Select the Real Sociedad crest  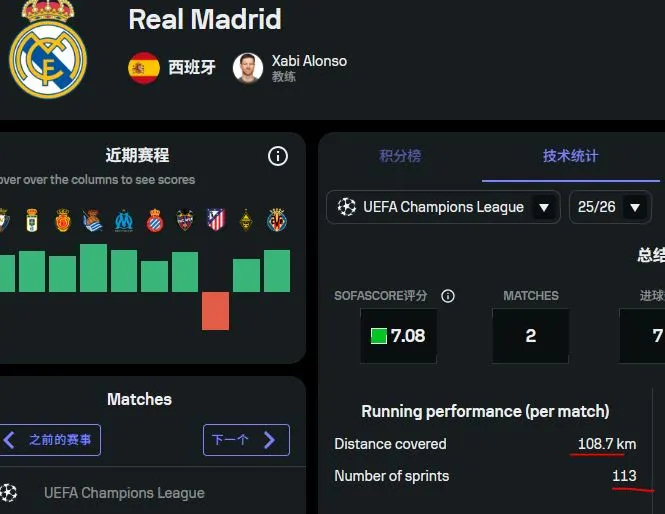point(93,220)
